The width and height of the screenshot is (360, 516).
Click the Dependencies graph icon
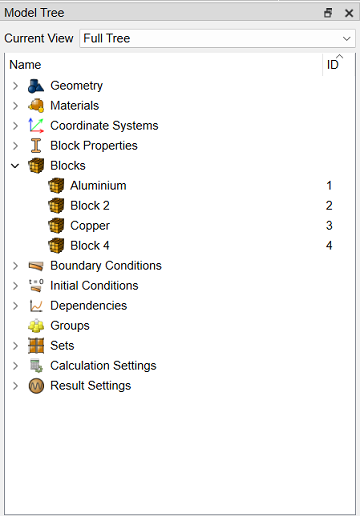click(x=36, y=306)
